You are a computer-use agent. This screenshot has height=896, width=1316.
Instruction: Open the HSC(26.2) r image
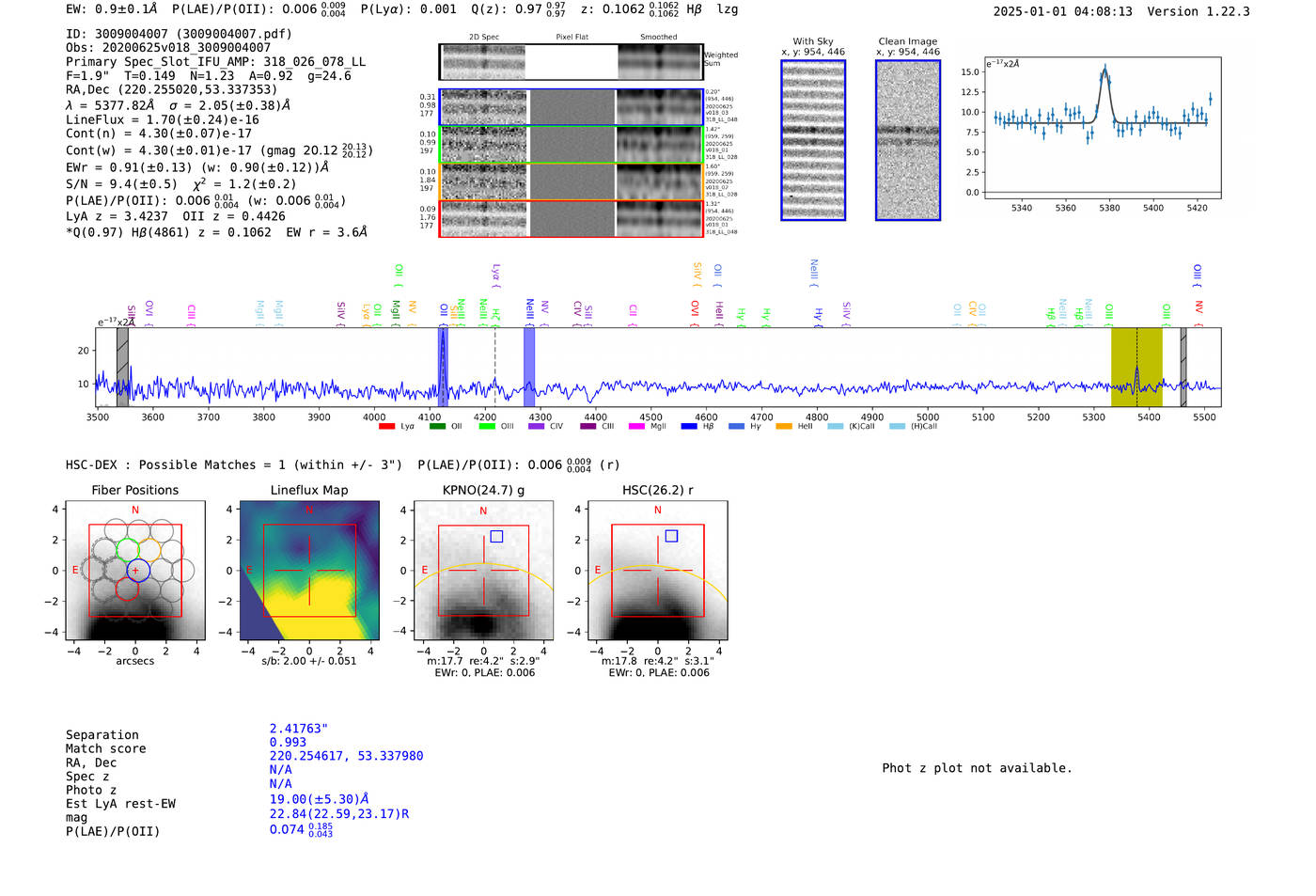(x=657, y=570)
